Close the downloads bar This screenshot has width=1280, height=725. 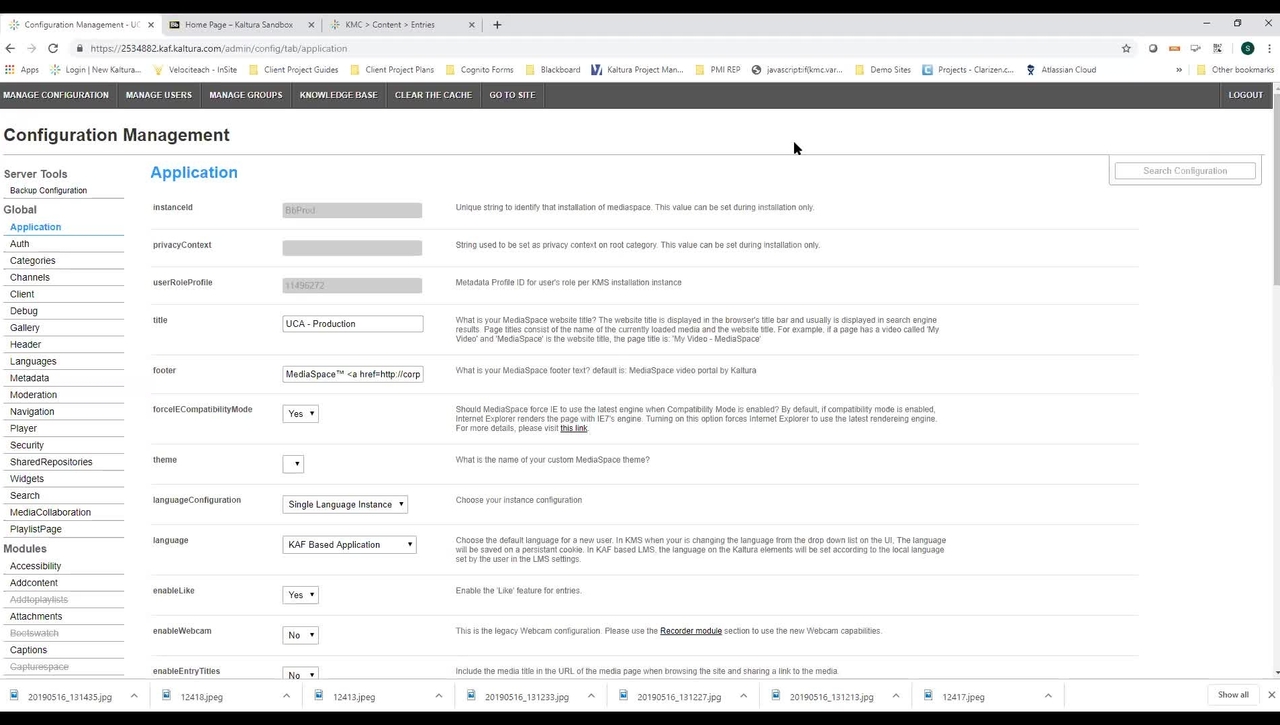point(1271,695)
